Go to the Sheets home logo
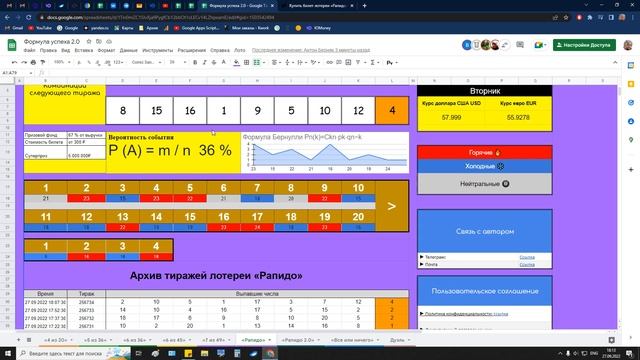The height and width of the screenshot is (360, 640). [12, 45]
